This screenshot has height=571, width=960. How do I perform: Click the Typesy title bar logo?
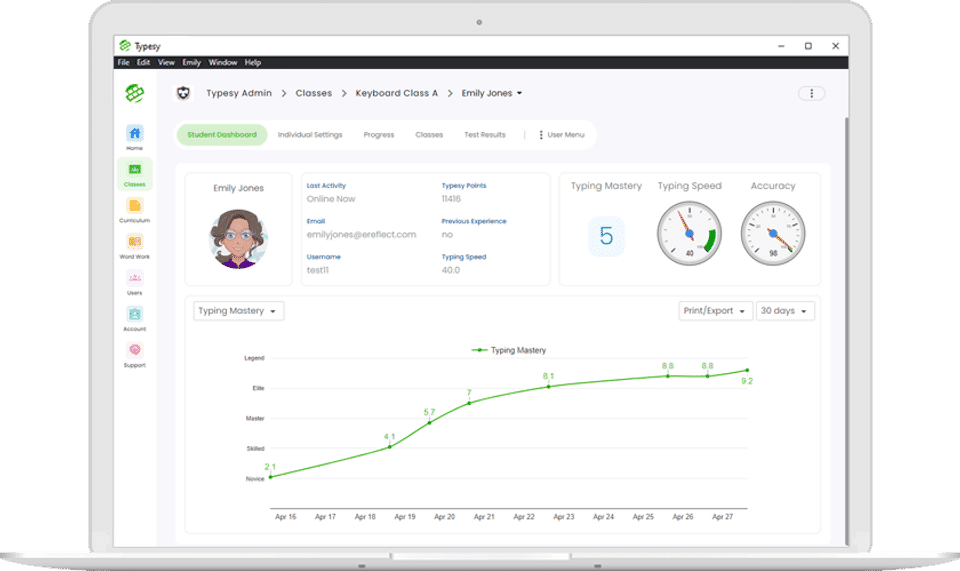(x=125, y=45)
